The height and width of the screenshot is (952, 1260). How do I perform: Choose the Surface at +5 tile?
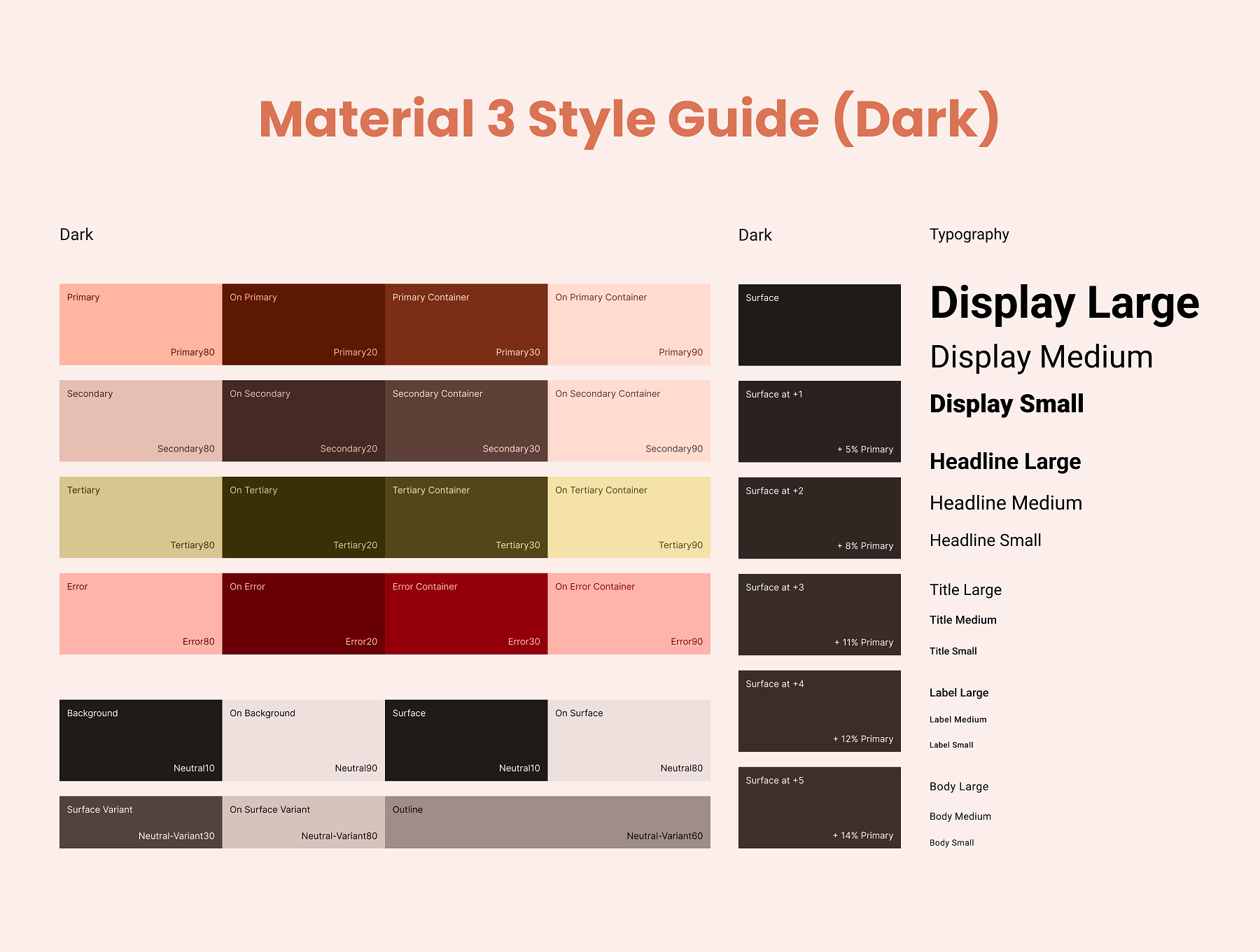819,808
